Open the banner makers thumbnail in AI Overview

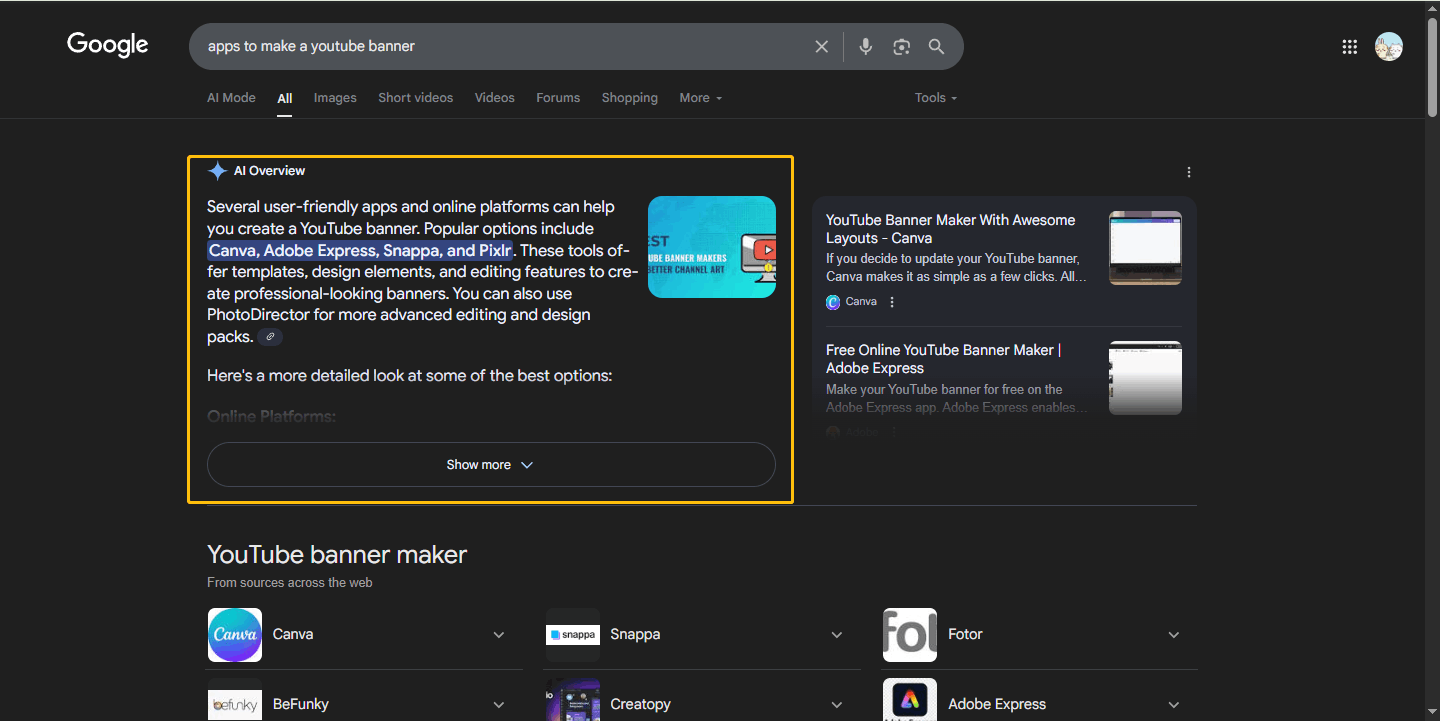coord(712,247)
